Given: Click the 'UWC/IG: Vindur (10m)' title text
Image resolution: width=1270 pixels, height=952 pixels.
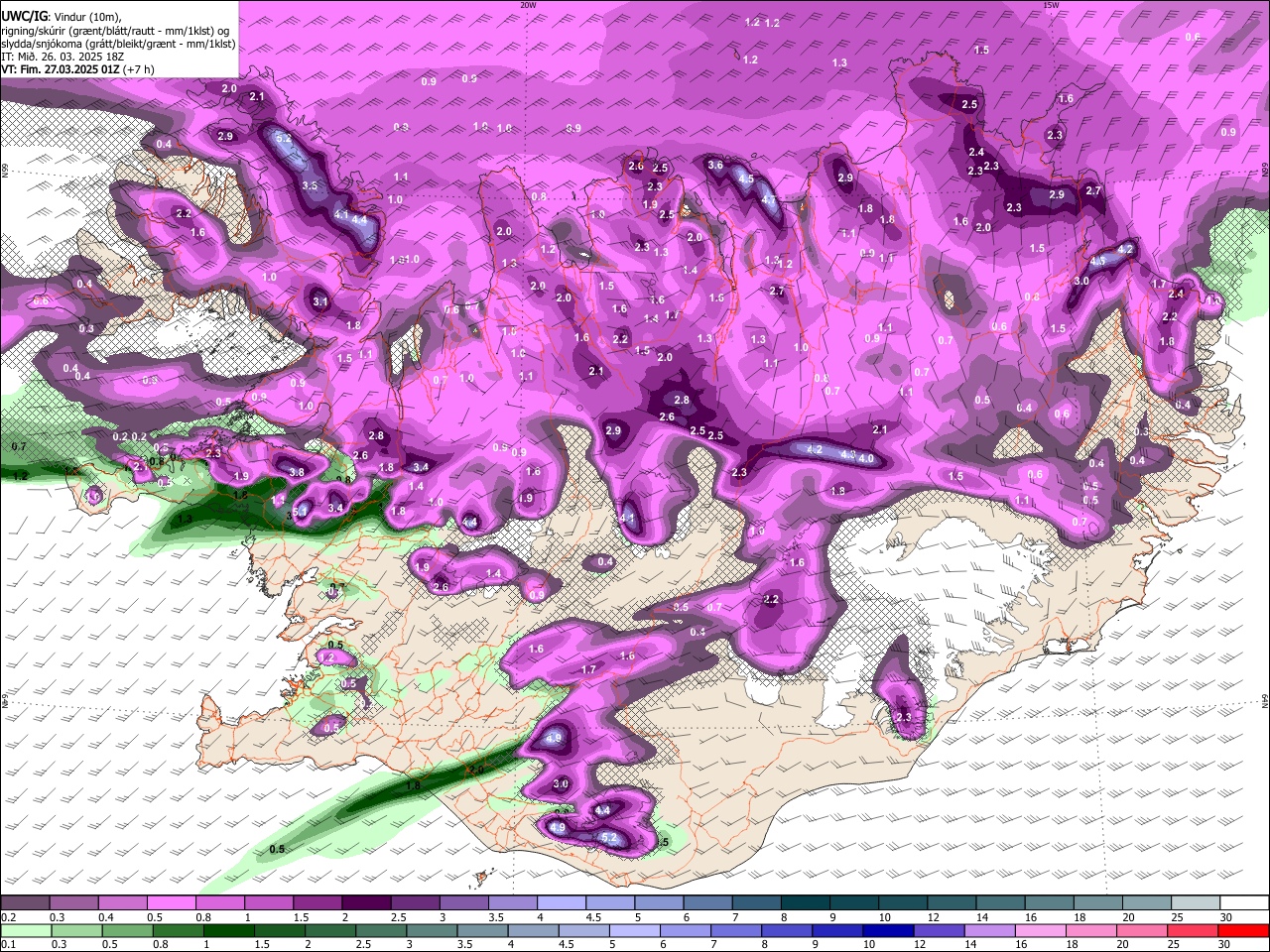Looking at the screenshot, I should pos(62,17).
